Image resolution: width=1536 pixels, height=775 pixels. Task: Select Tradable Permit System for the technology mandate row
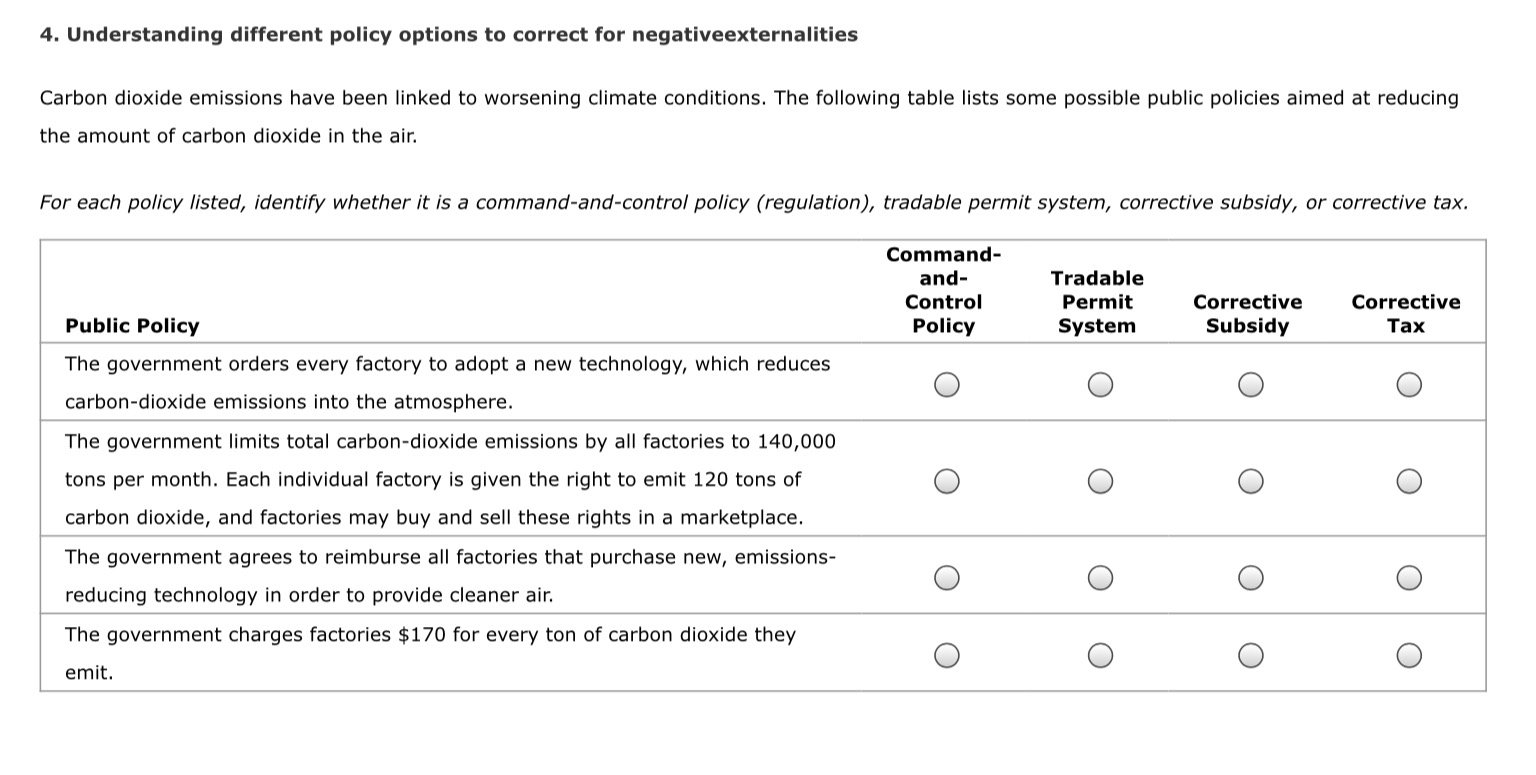[1100, 383]
